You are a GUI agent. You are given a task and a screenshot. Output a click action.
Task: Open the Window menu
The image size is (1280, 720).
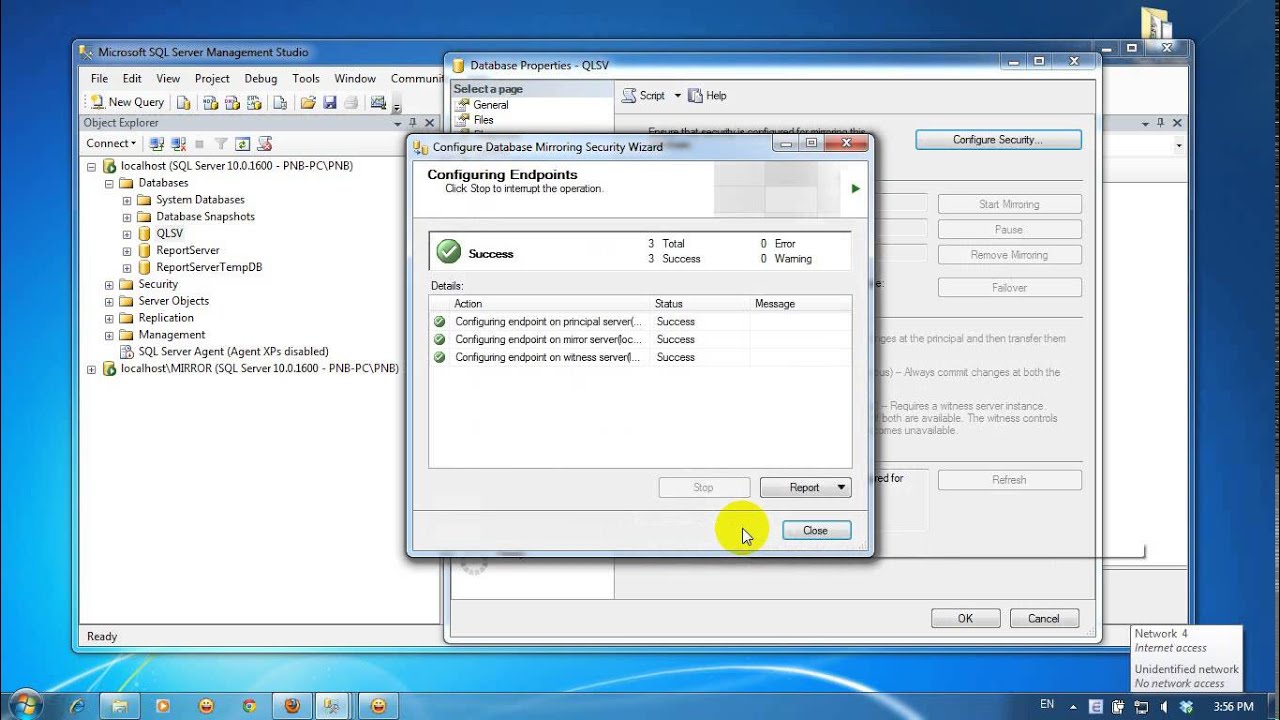(x=355, y=78)
